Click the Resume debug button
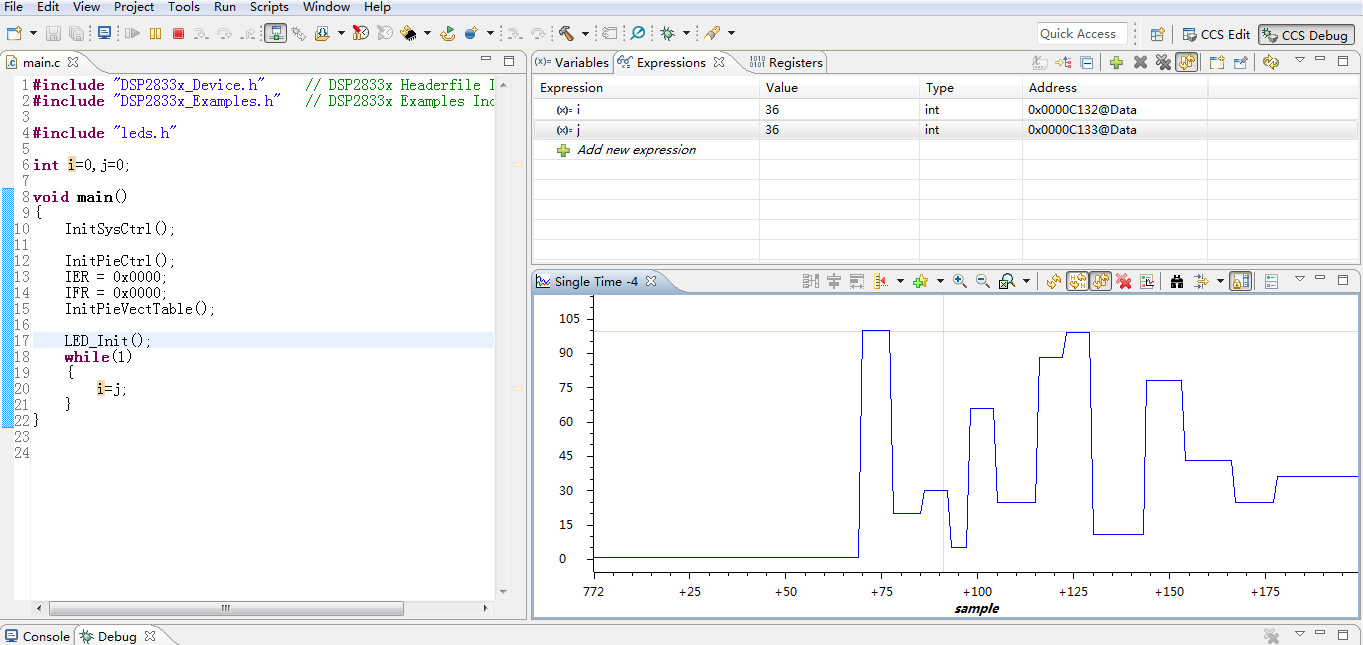Image resolution: width=1363 pixels, height=645 pixels. 132,33
